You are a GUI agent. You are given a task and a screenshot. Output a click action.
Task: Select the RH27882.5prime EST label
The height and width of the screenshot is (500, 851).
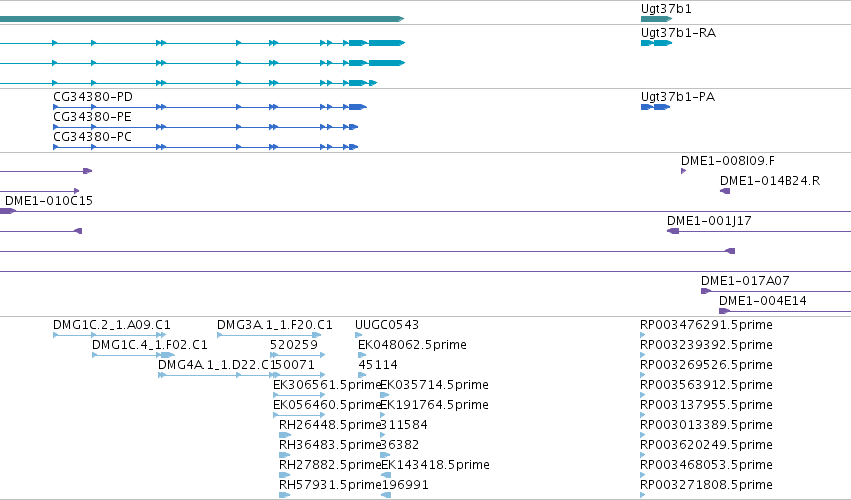tap(330, 465)
